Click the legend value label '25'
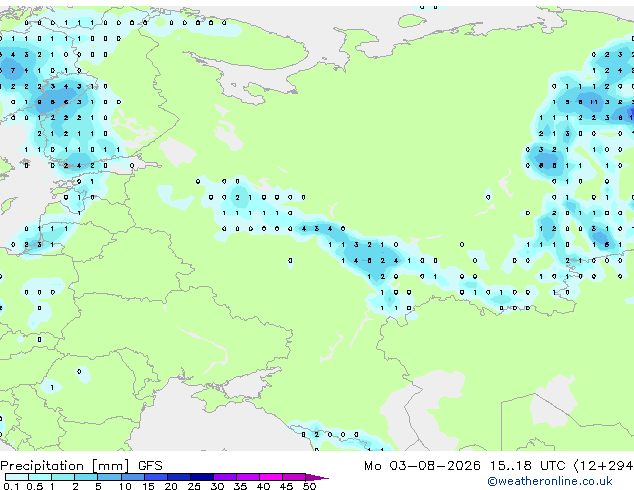 pos(194,486)
